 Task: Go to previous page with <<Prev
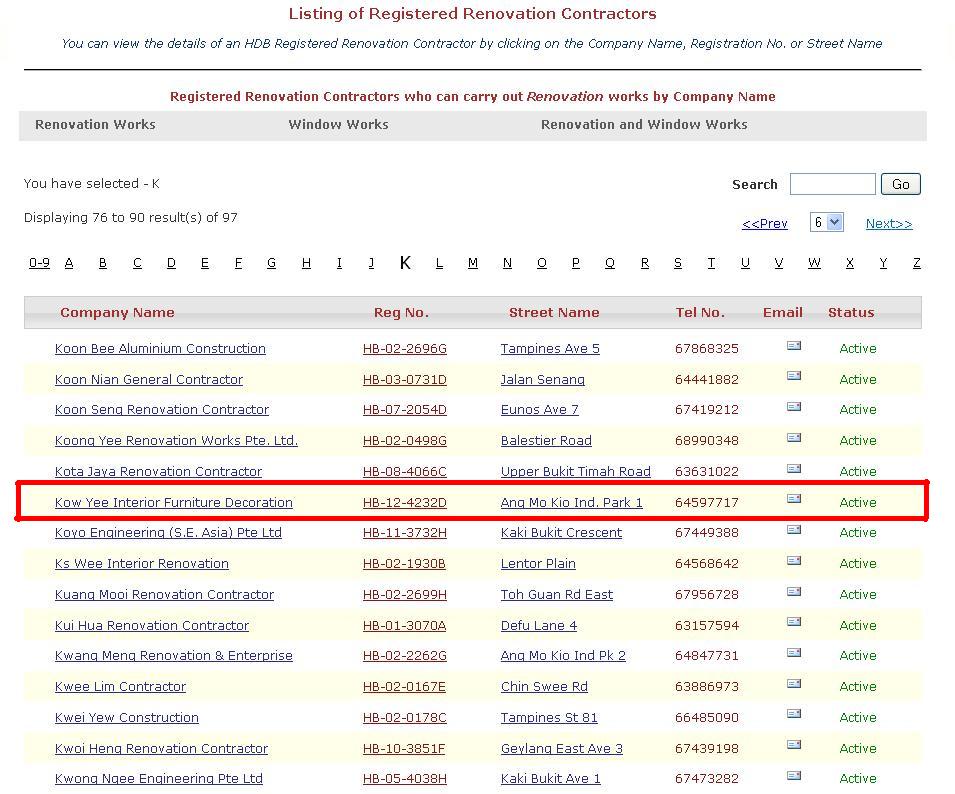(x=764, y=223)
